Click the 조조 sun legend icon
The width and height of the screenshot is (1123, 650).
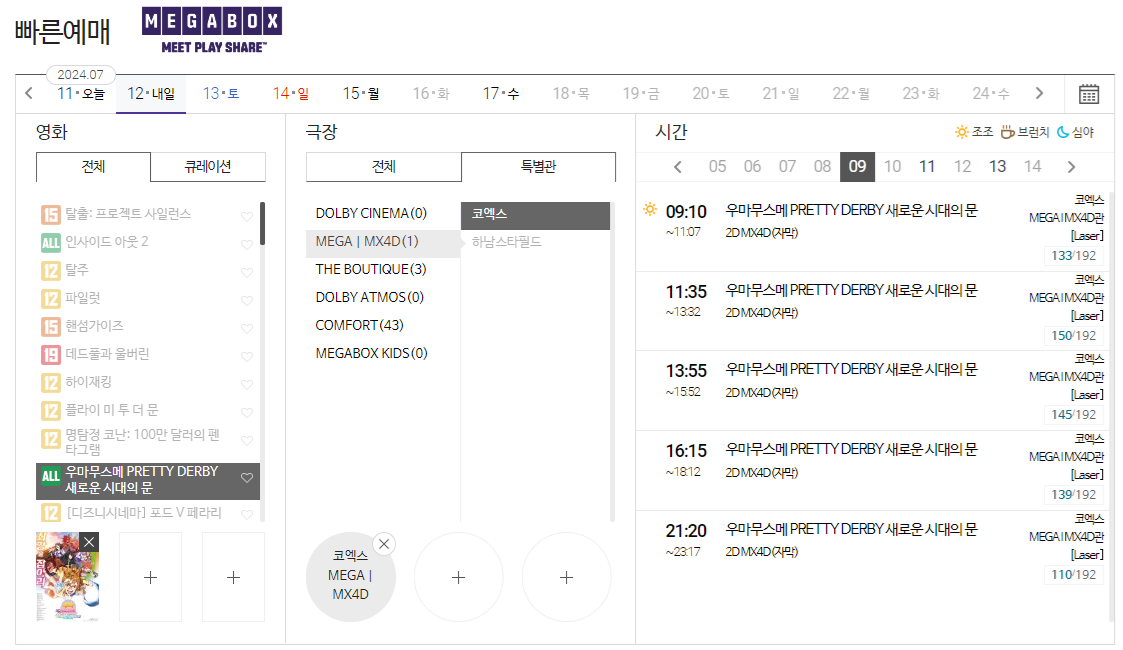(961, 132)
